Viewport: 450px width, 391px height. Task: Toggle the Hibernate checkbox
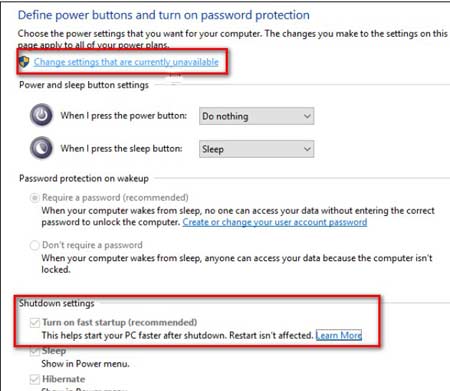(x=35, y=379)
